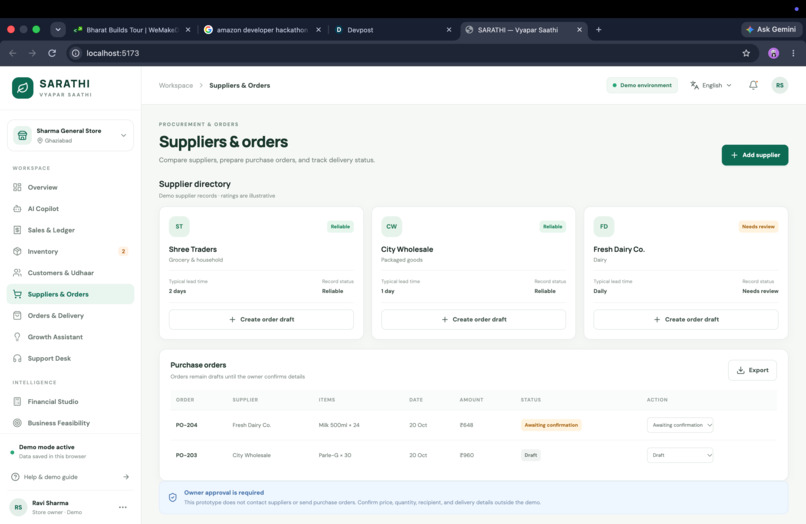Viewport: 806px width, 524px height.
Task: Click Milk 500ml × 24 item cell
Action: coord(339,425)
